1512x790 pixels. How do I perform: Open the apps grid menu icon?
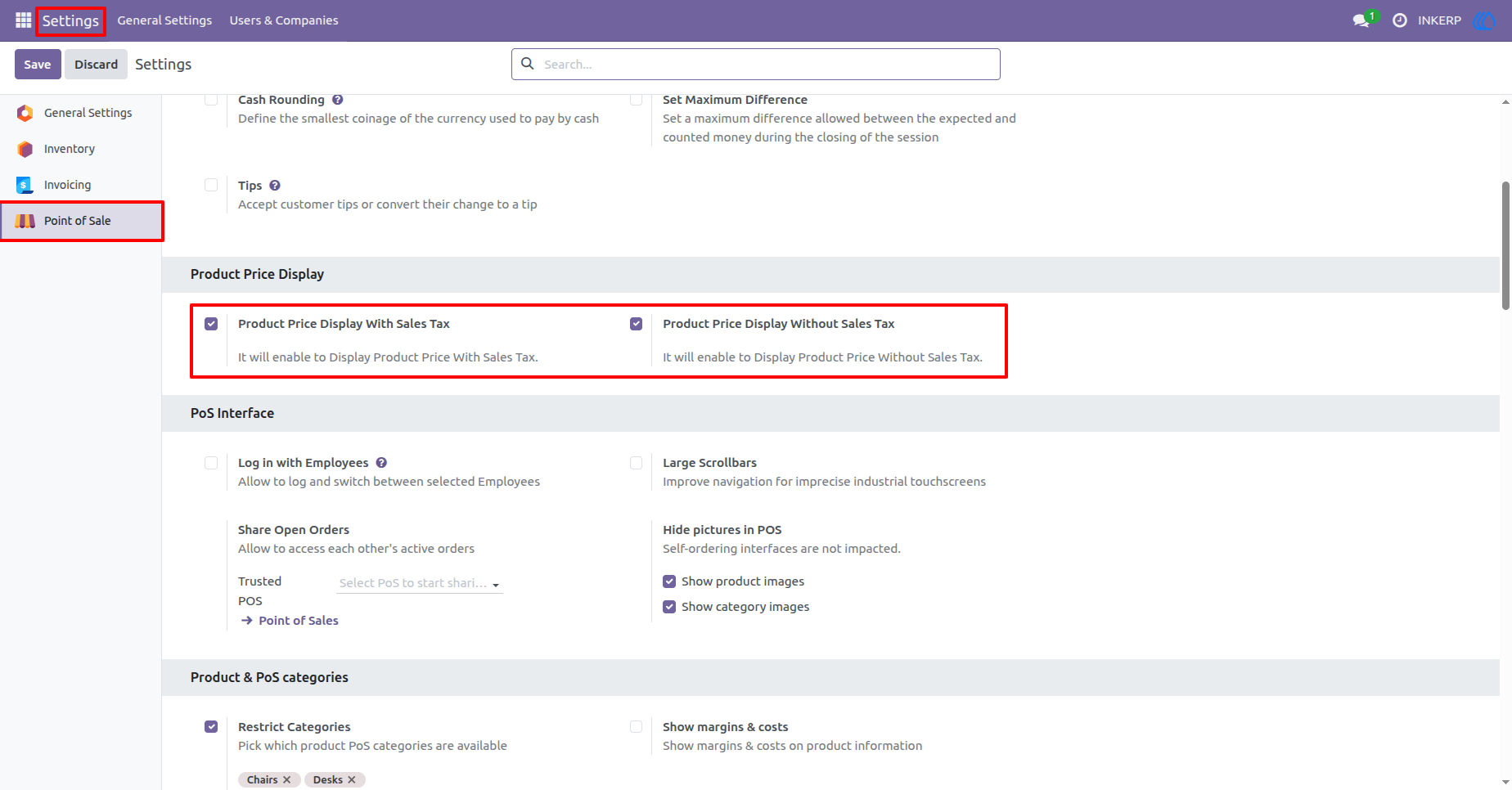click(23, 20)
